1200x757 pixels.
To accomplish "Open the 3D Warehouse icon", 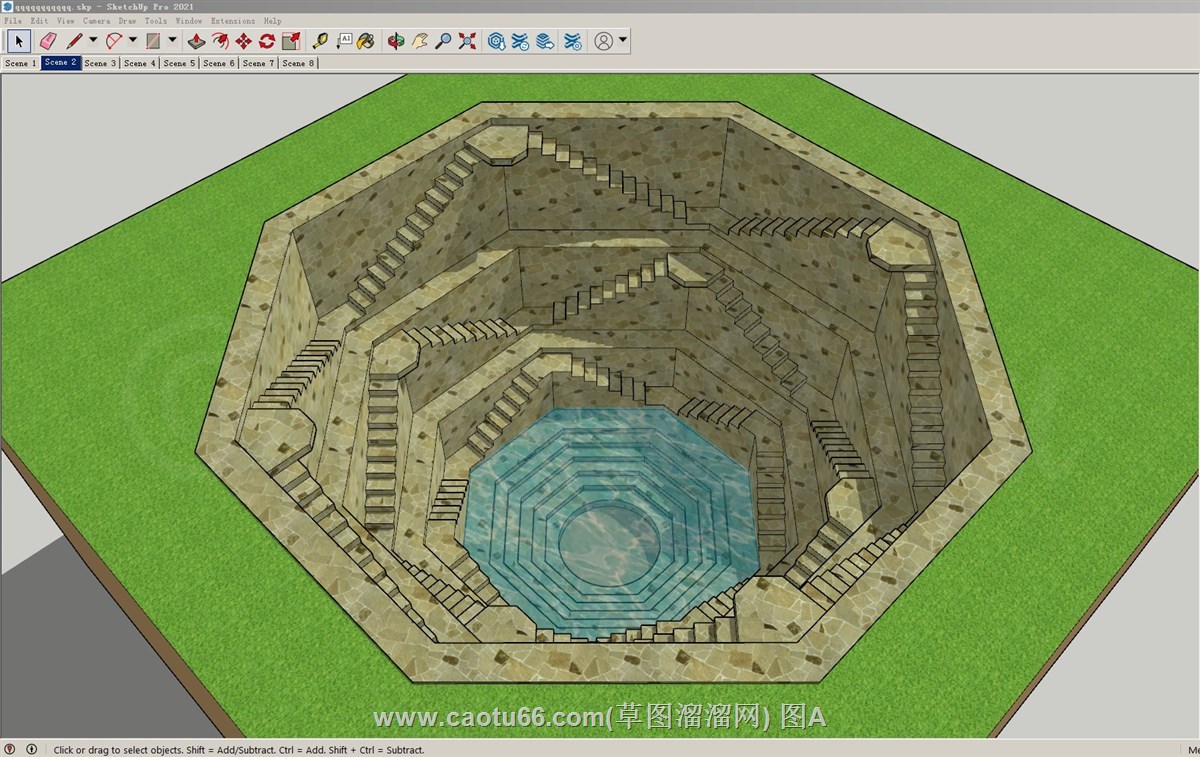I will (x=496, y=41).
